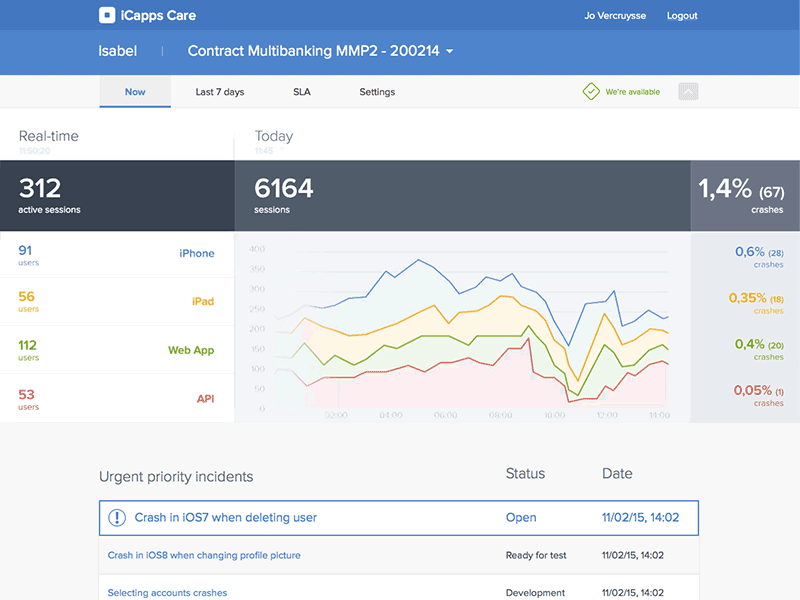This screenshot has width=800, height=600.
Task: Enable the Real-time view panel
Action: click(48, 136)
